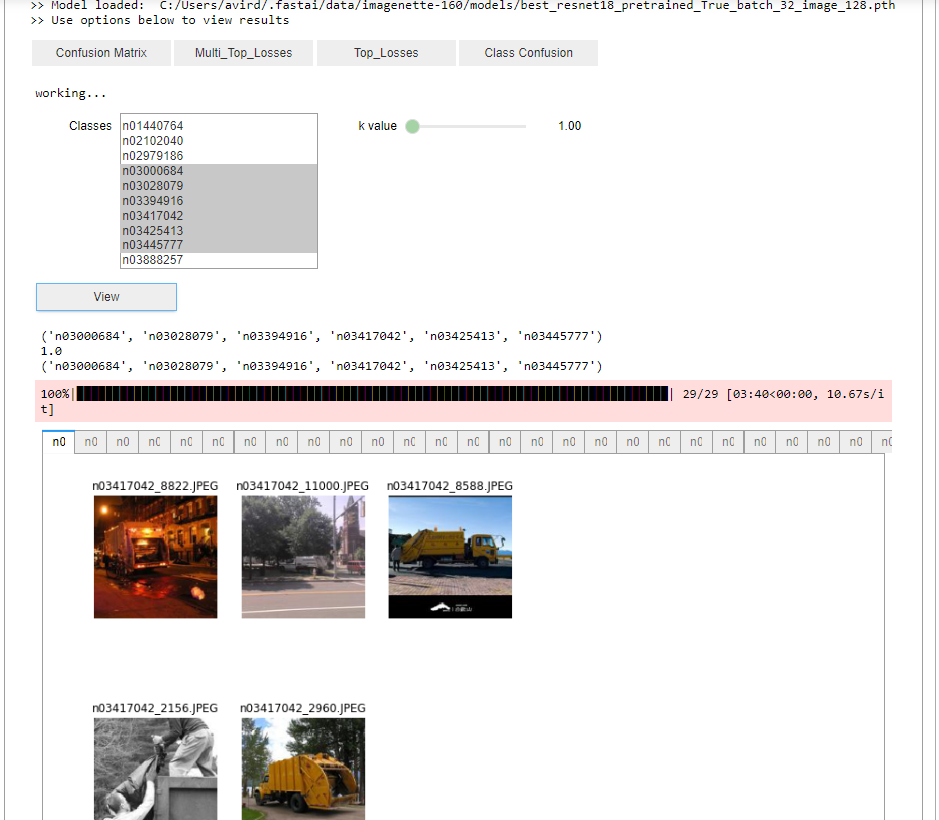Pick class n03445777 from the list
The image size is (939, 820).
pos(153,245)
